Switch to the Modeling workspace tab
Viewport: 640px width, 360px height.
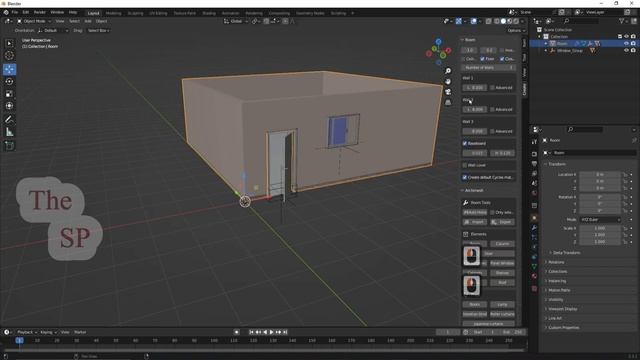(113, 13)
